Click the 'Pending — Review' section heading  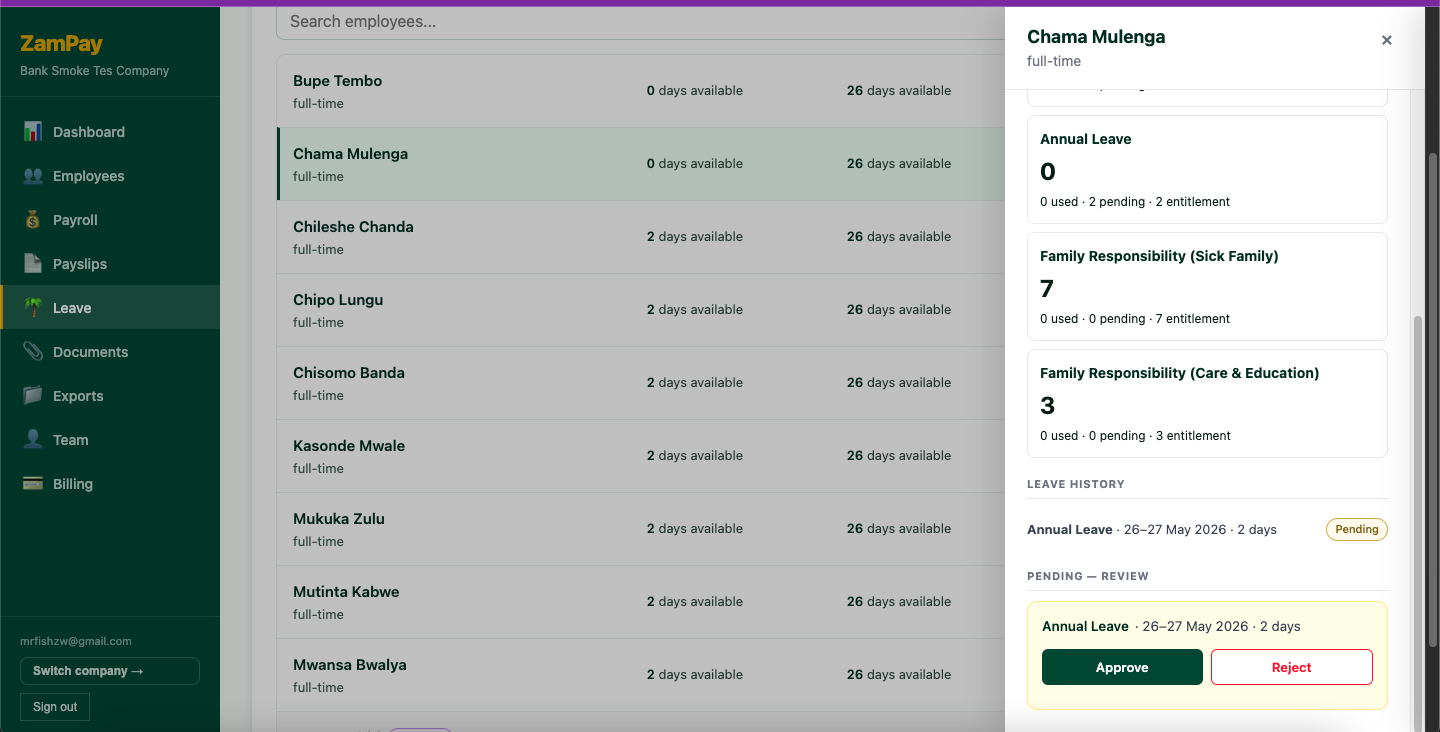[1088, 576]
